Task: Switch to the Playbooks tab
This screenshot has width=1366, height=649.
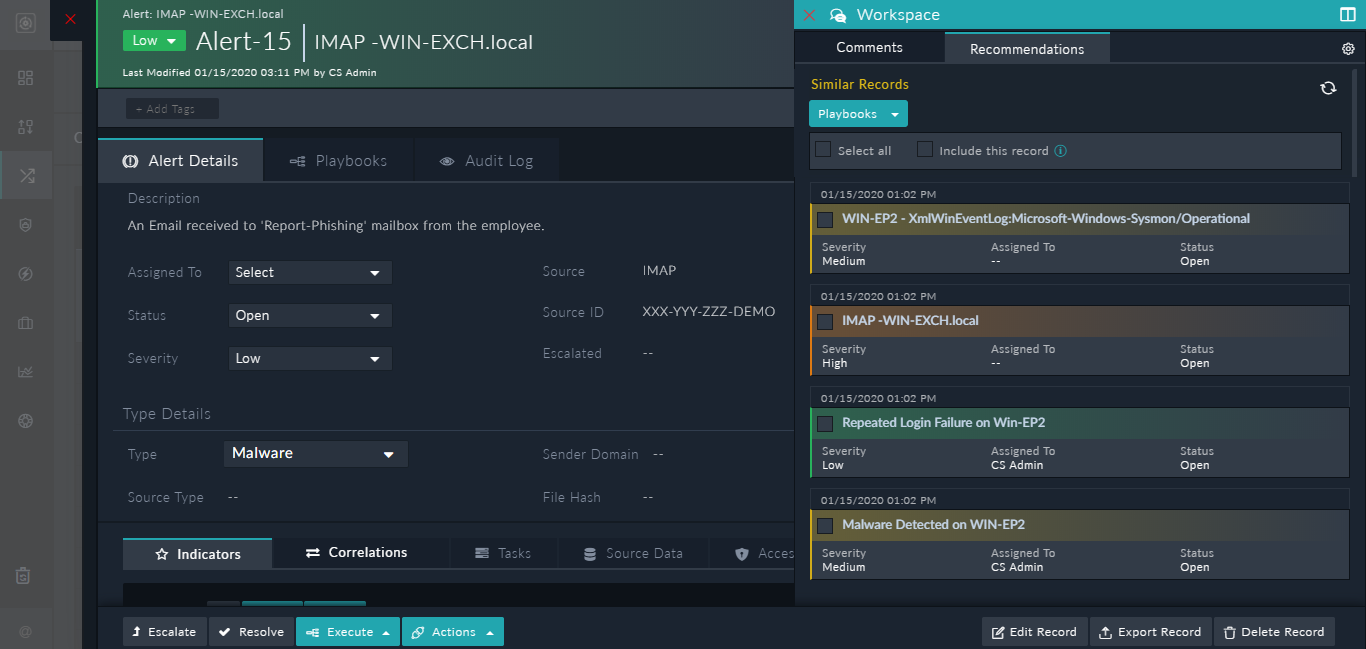Action: [338, 160]
